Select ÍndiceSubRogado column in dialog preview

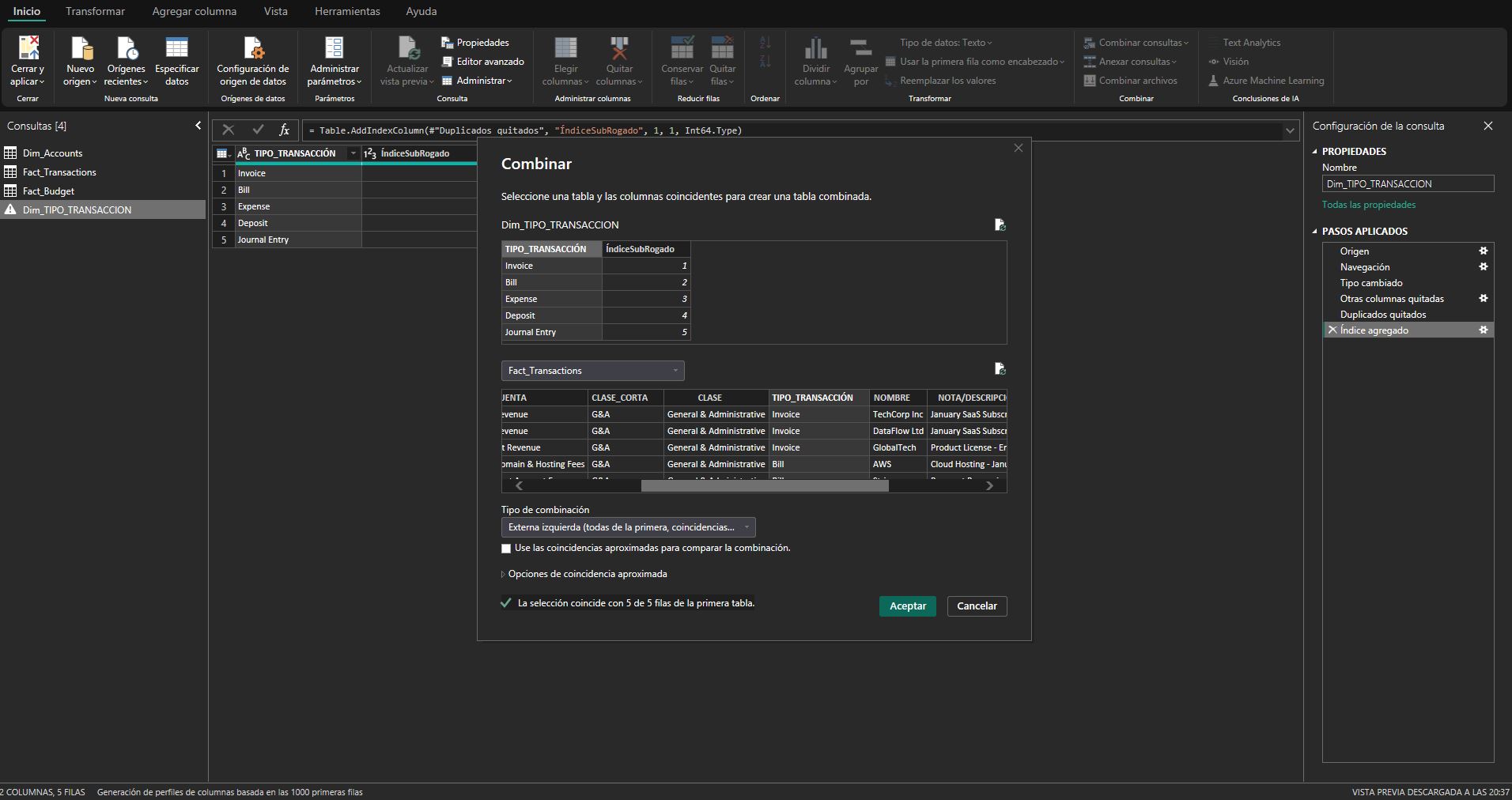click(646, 249)
